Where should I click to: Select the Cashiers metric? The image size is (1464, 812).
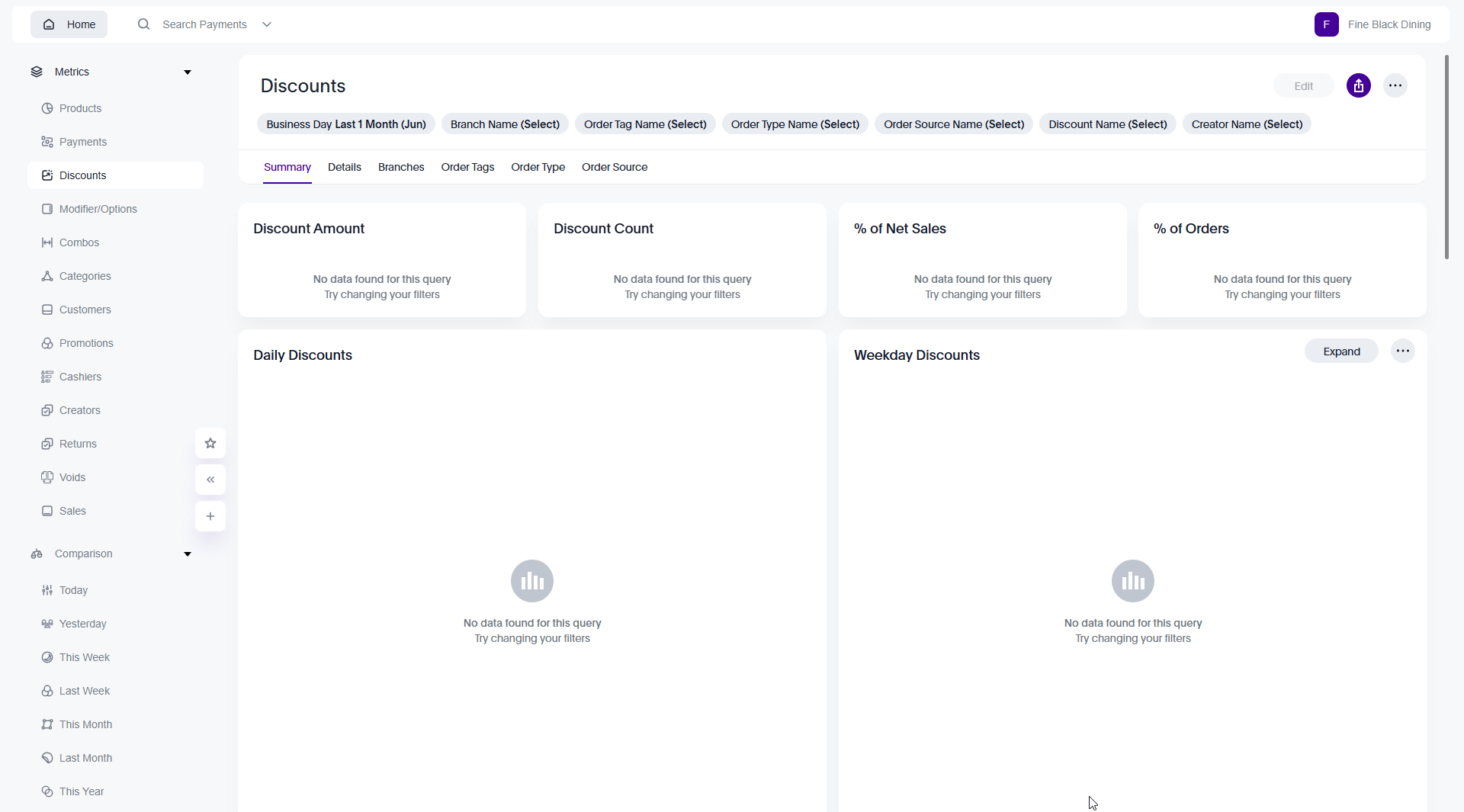(x=81, y=376)
